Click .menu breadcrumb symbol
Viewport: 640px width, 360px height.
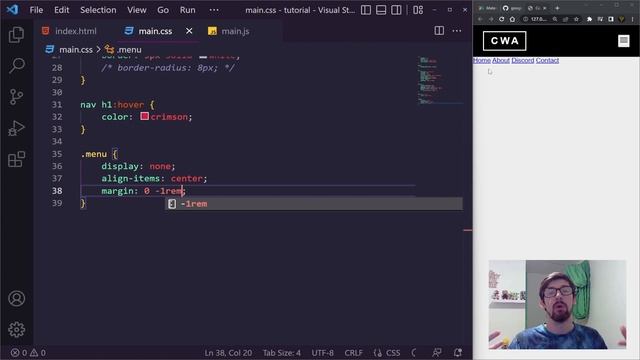coord(129,49)
